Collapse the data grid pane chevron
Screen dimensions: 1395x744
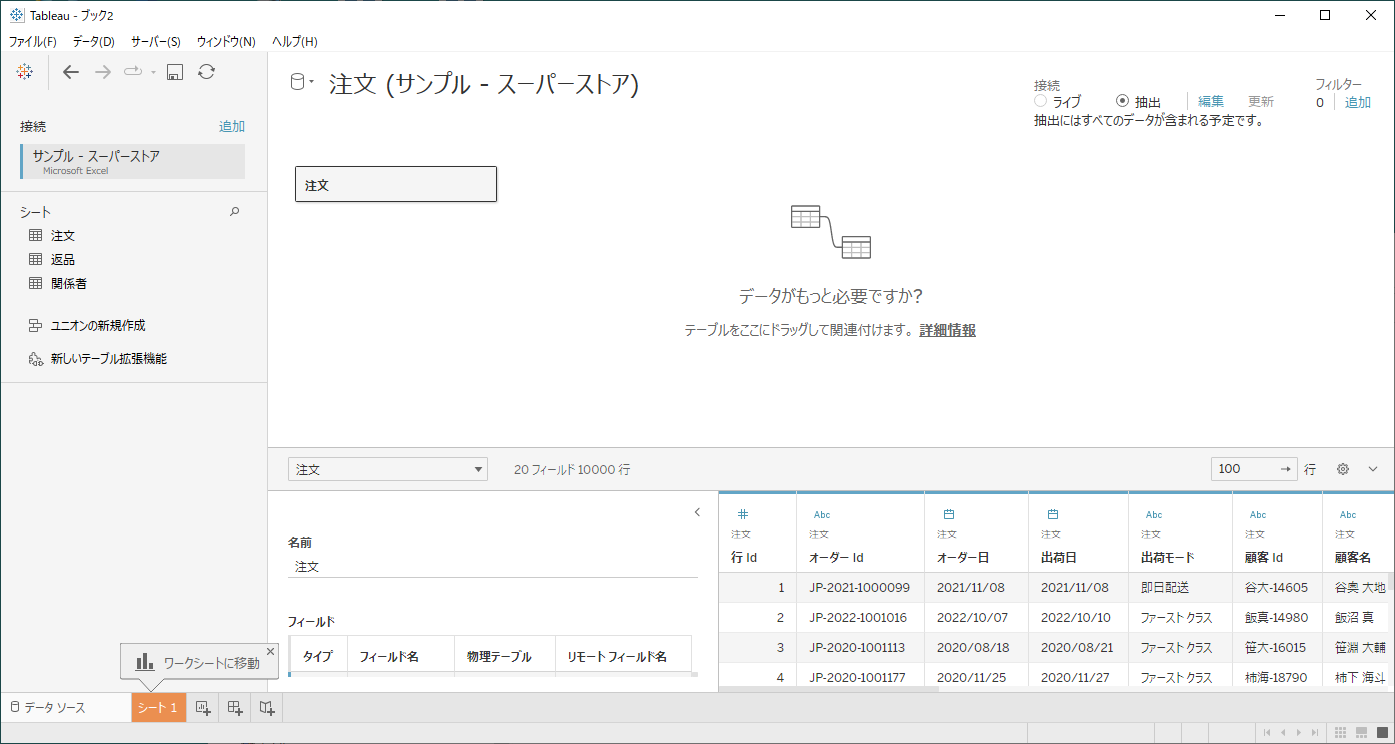pyautogui.click(x=1372, y=469)
